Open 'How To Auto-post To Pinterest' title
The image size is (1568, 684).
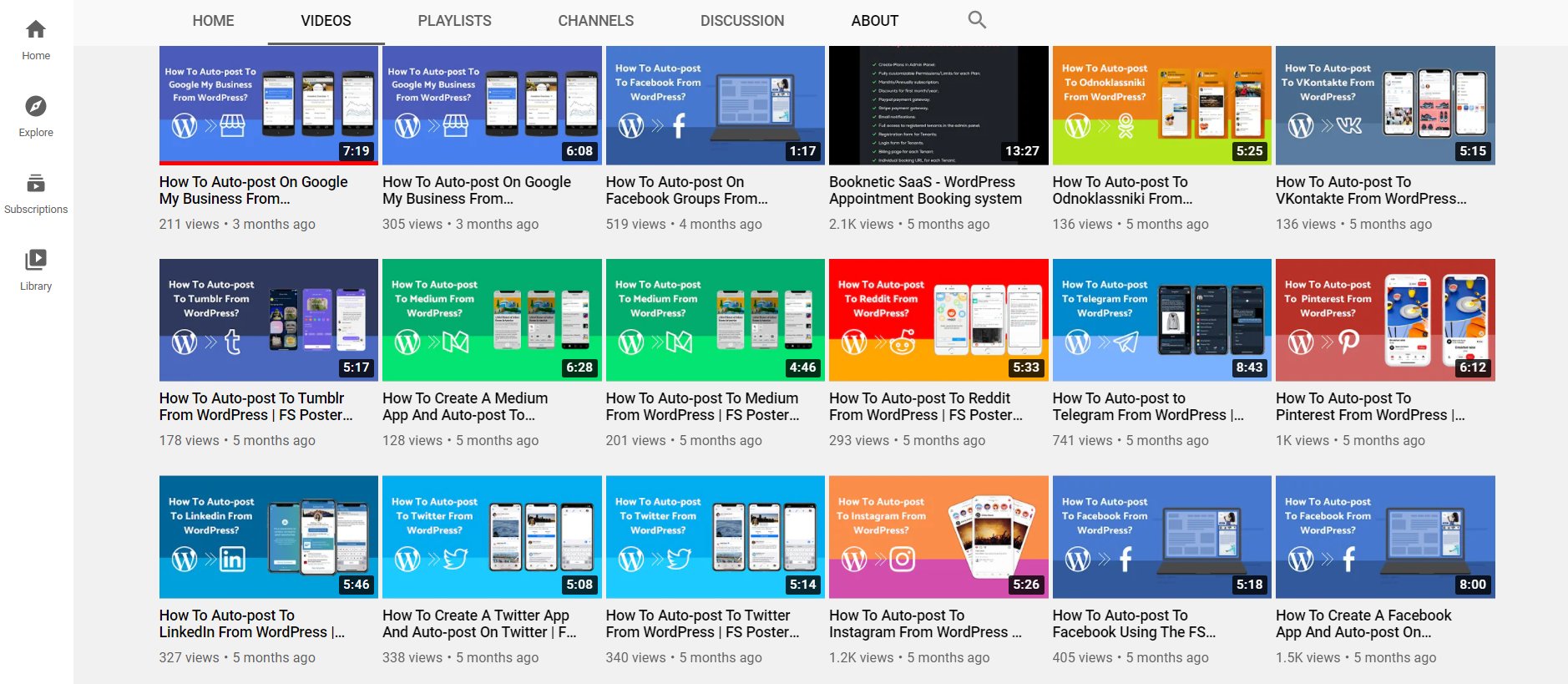1370,407
